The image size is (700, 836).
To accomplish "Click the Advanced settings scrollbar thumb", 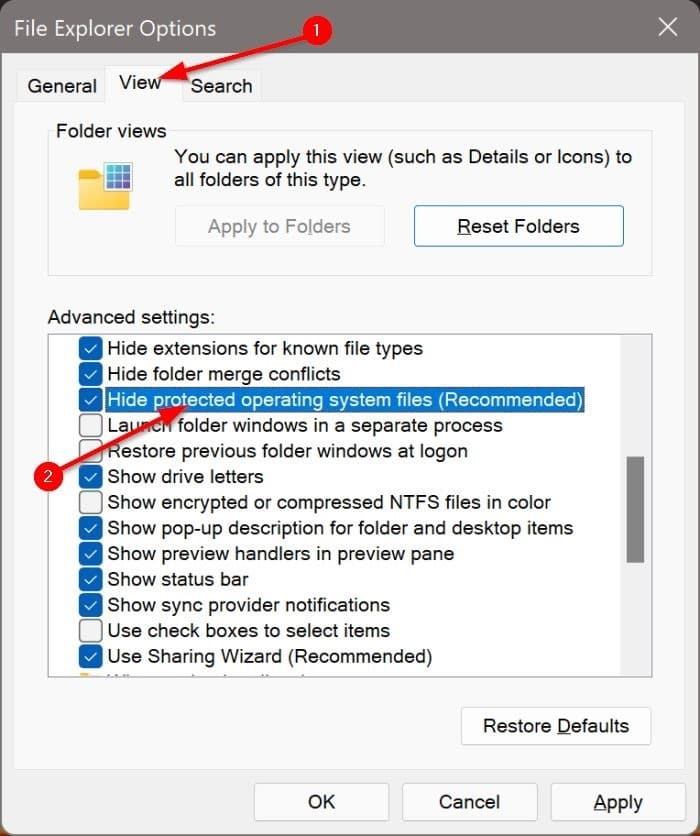I will click(635, 509).
